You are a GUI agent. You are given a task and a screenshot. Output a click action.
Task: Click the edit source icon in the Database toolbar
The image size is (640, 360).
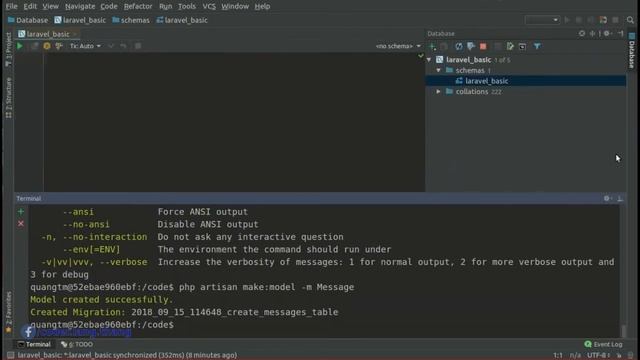[510, 47]
